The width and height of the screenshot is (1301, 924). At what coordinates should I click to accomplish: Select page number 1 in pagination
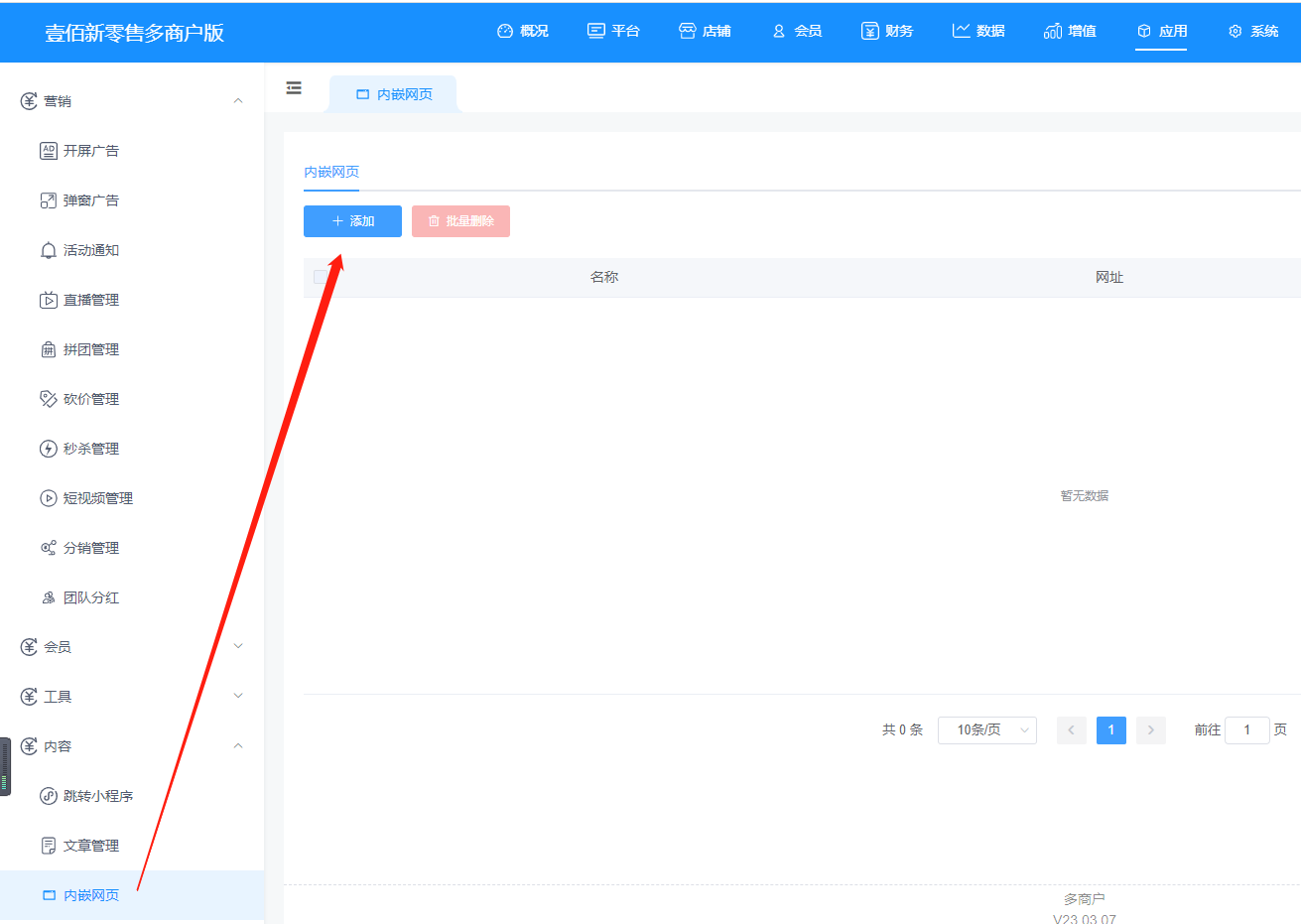point(1111,729)
